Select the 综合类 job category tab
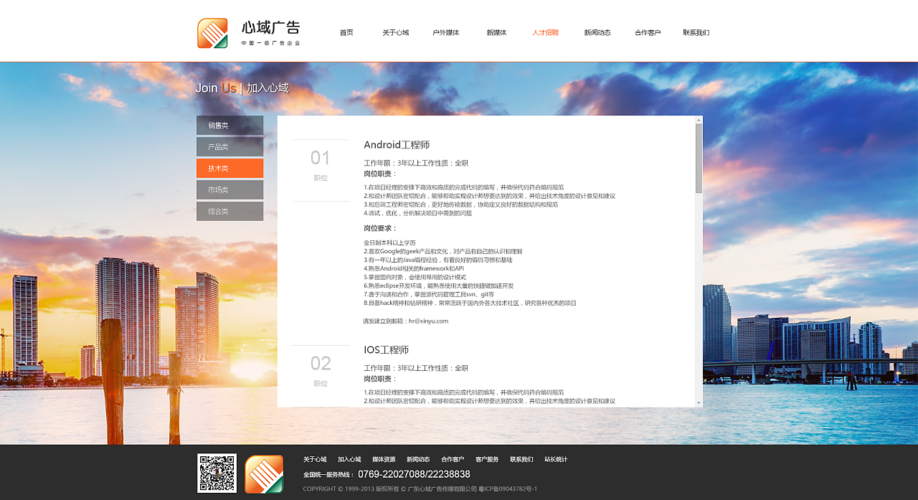The height and width of the screenshot is (500, 918). (230, 211)
